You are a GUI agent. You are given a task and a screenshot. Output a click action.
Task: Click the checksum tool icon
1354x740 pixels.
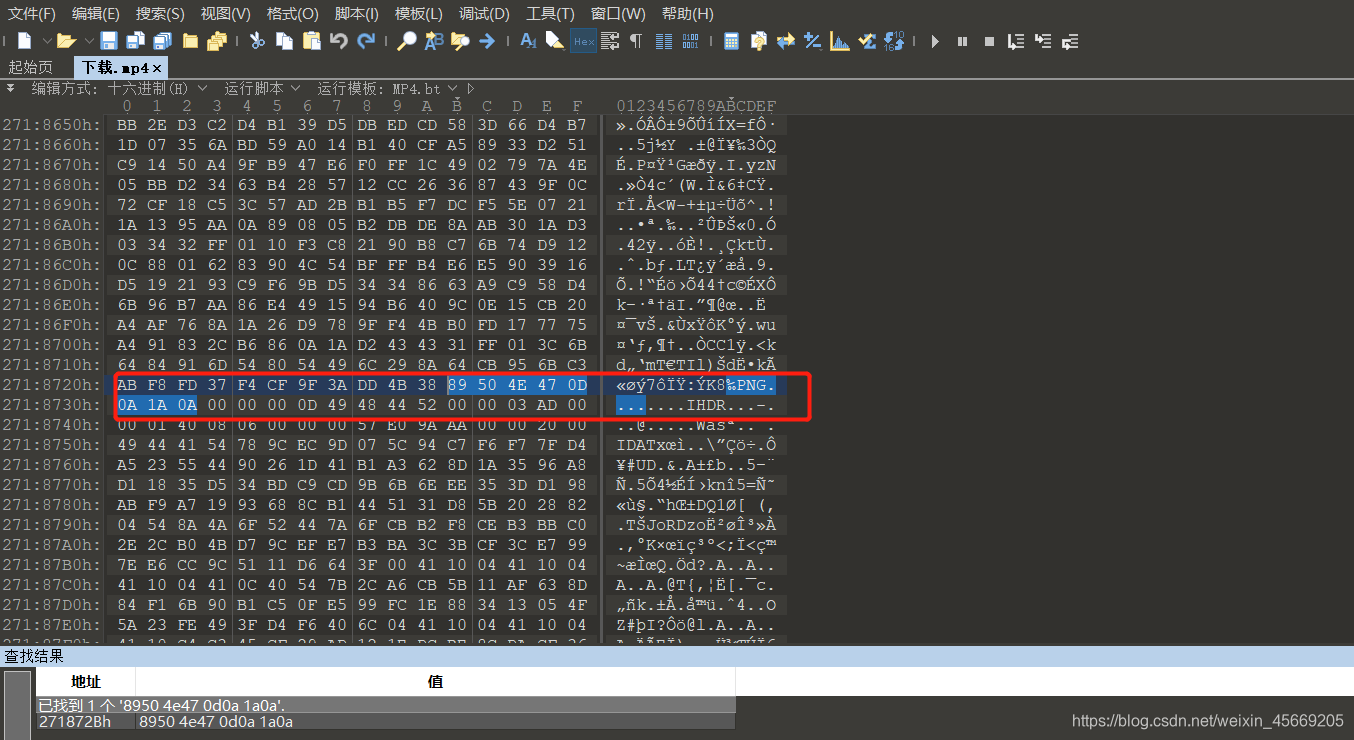click(866, 41)
